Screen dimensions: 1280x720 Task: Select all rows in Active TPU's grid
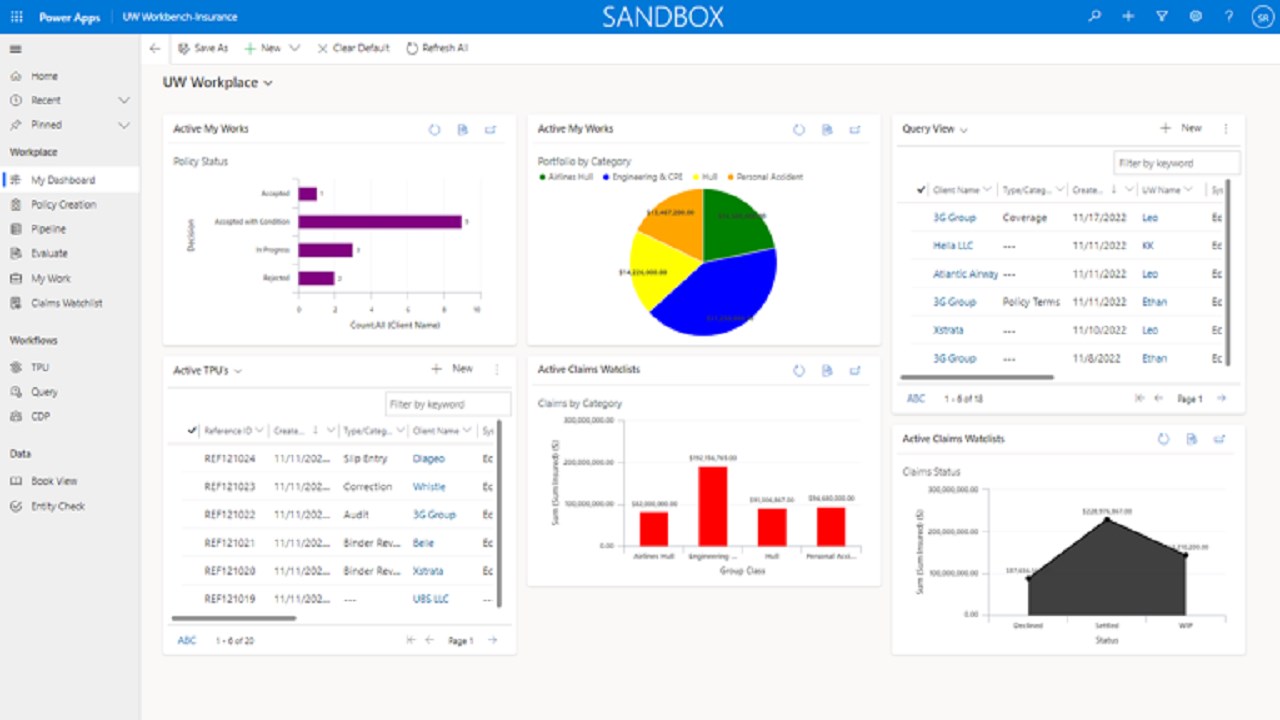tap(192, 430)
